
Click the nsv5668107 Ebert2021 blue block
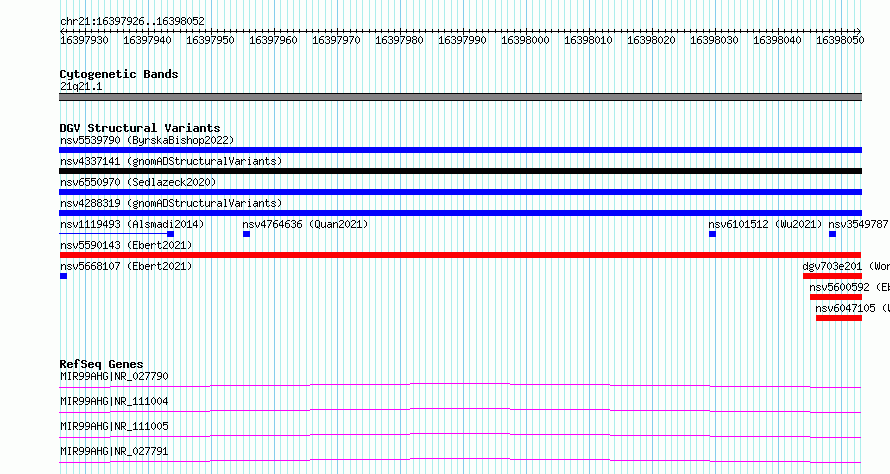click(63, 276)
